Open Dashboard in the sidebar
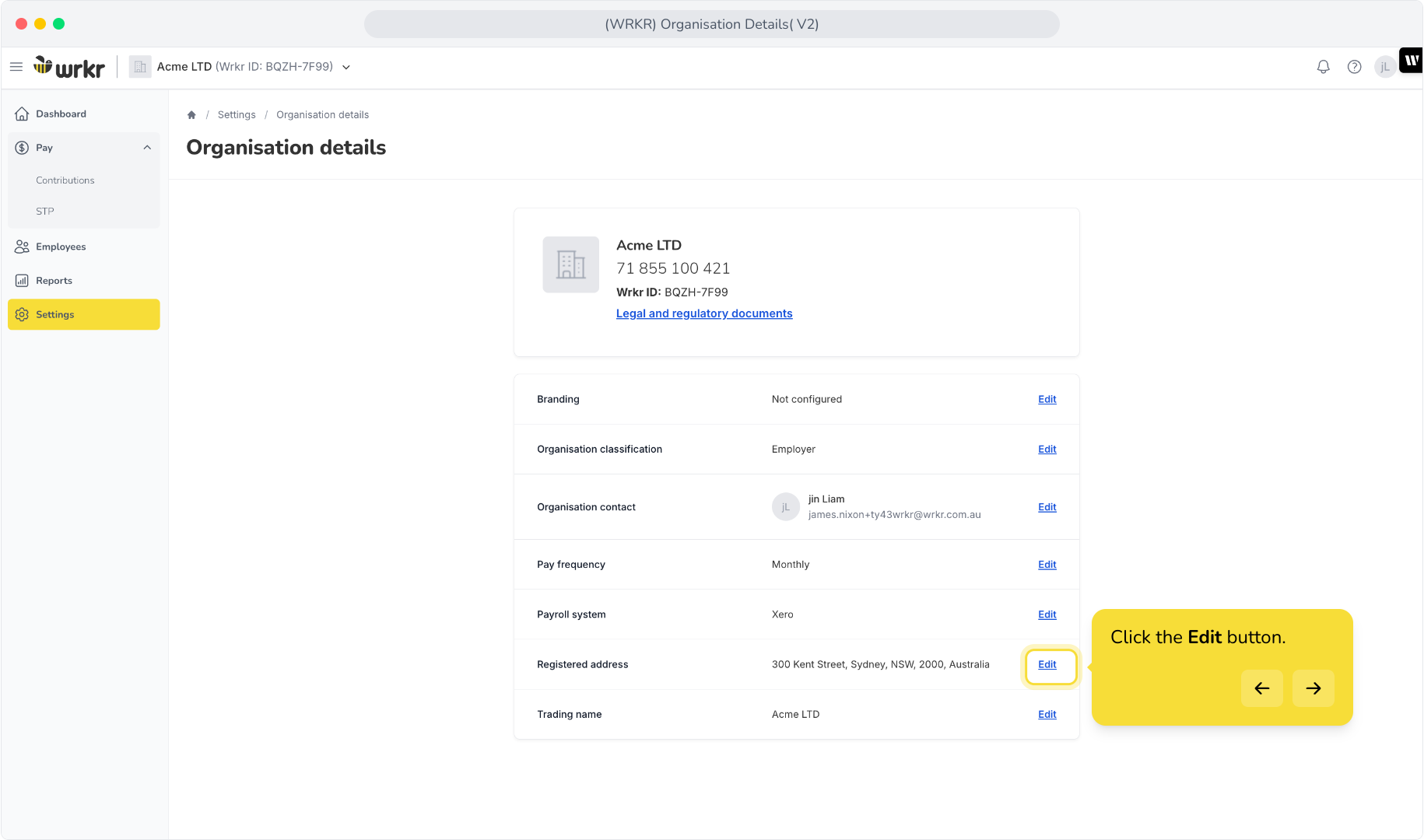 tap(84, 114)
